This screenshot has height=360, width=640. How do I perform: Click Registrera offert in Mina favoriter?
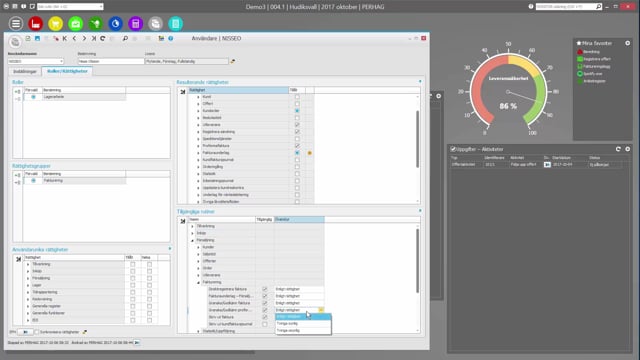[x=597, y=59]
